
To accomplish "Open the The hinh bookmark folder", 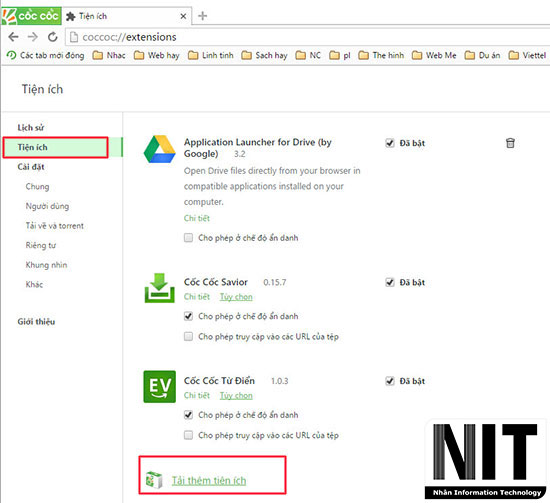I will [x=381, y=55].
